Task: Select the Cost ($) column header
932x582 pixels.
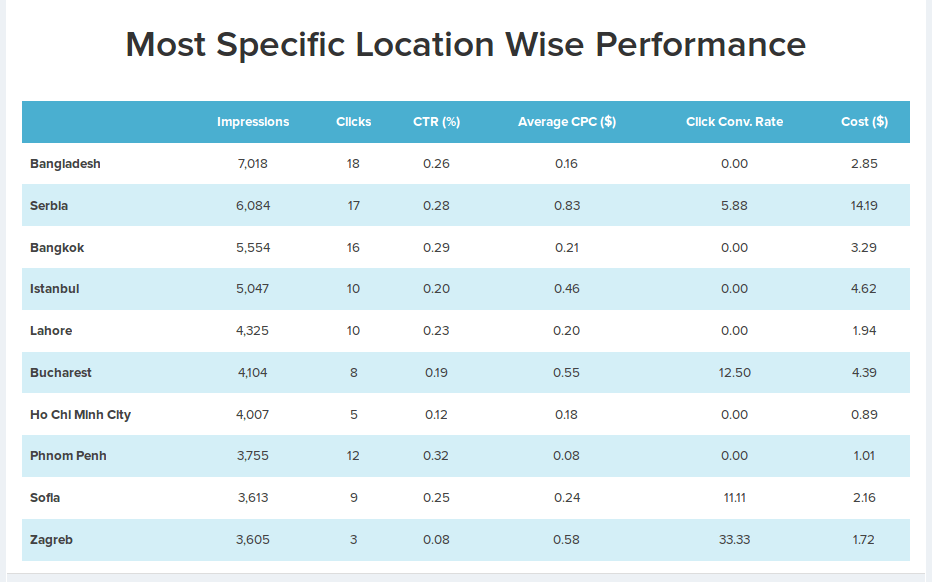Action: pos(864,122)
